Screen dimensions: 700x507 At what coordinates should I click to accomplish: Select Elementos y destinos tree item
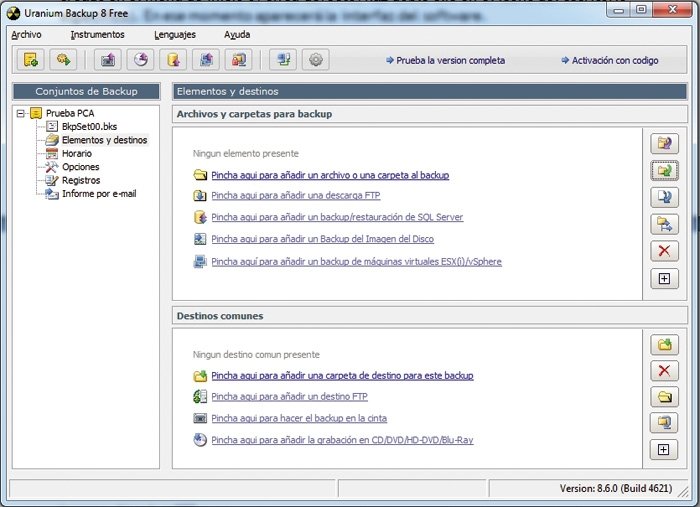pos(104,140)
